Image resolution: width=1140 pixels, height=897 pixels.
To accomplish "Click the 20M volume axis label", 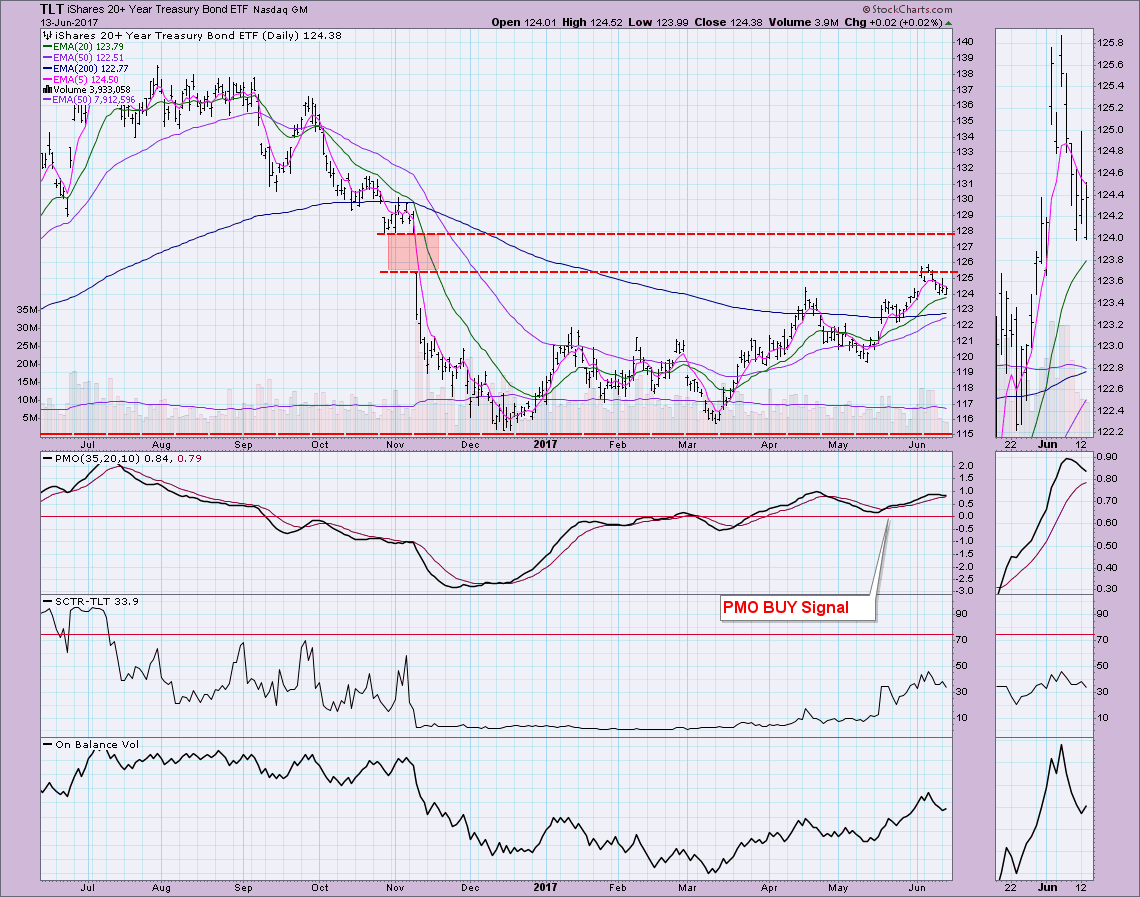I will click(27, 363).
